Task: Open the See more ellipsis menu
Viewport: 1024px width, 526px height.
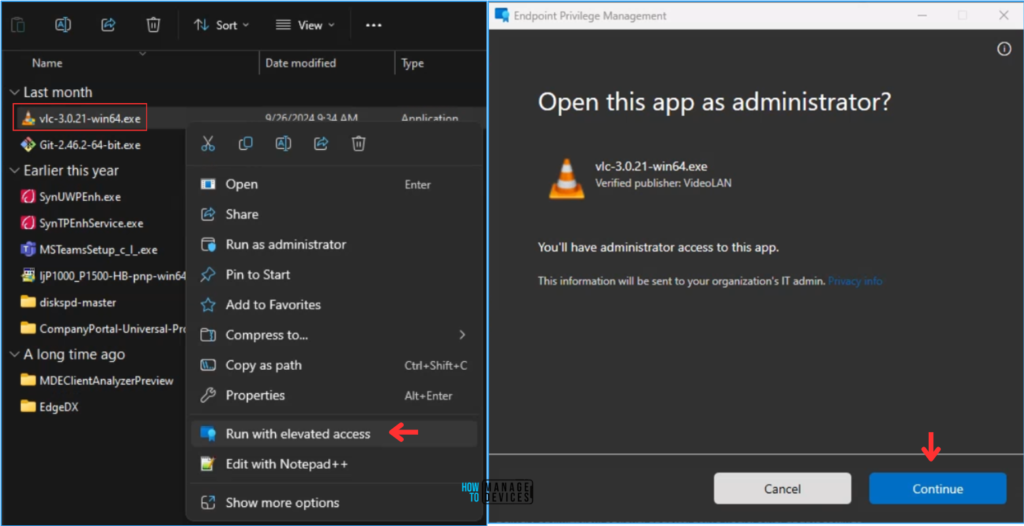Action: 373,25
